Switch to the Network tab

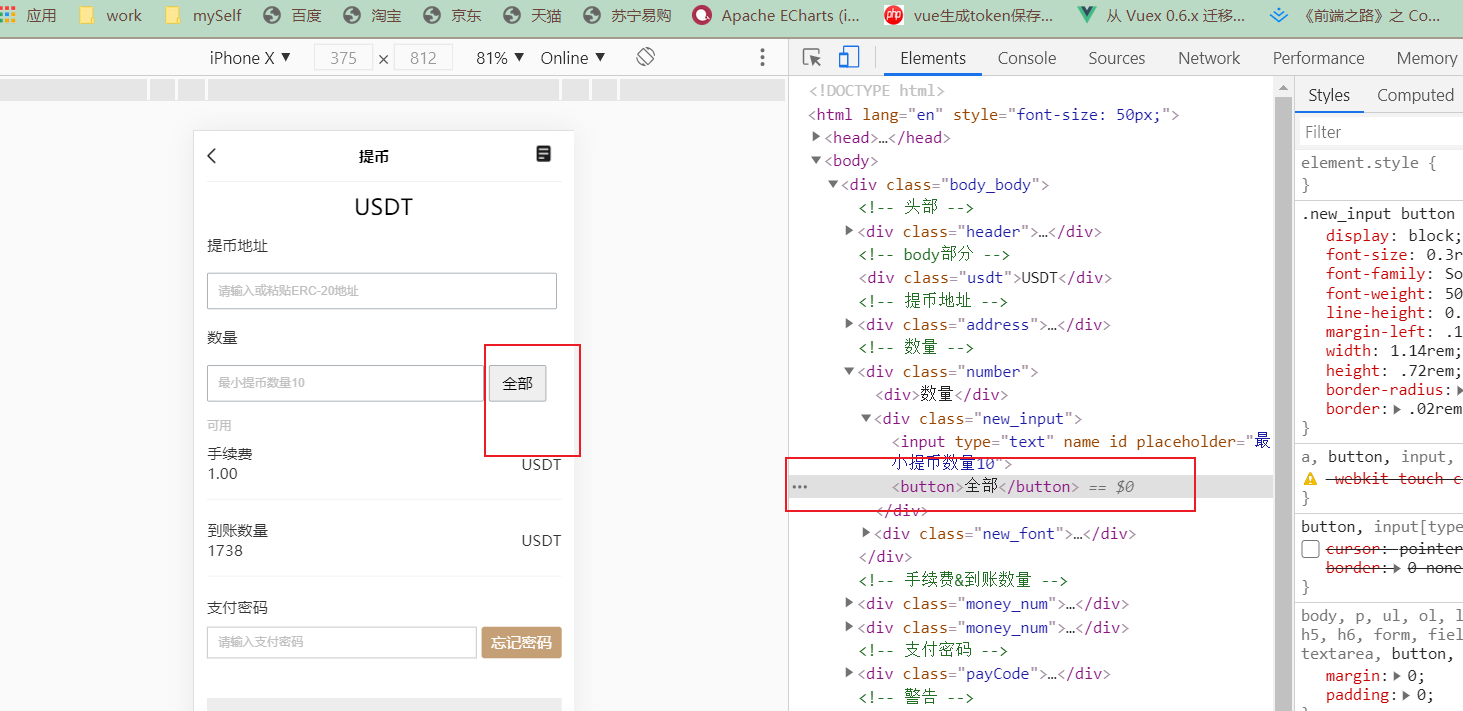1209,58
